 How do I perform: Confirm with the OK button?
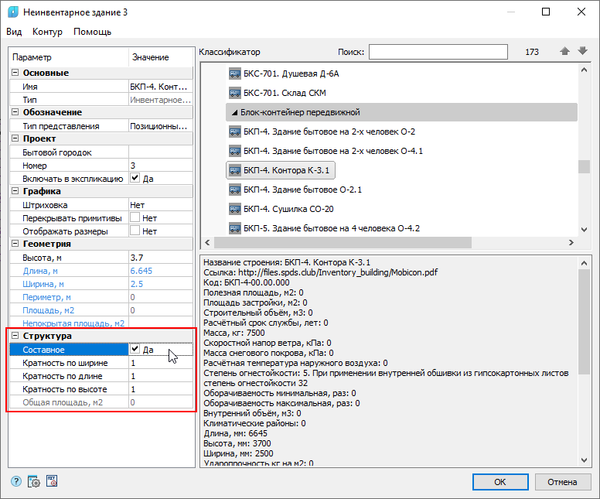click(500, 482)
